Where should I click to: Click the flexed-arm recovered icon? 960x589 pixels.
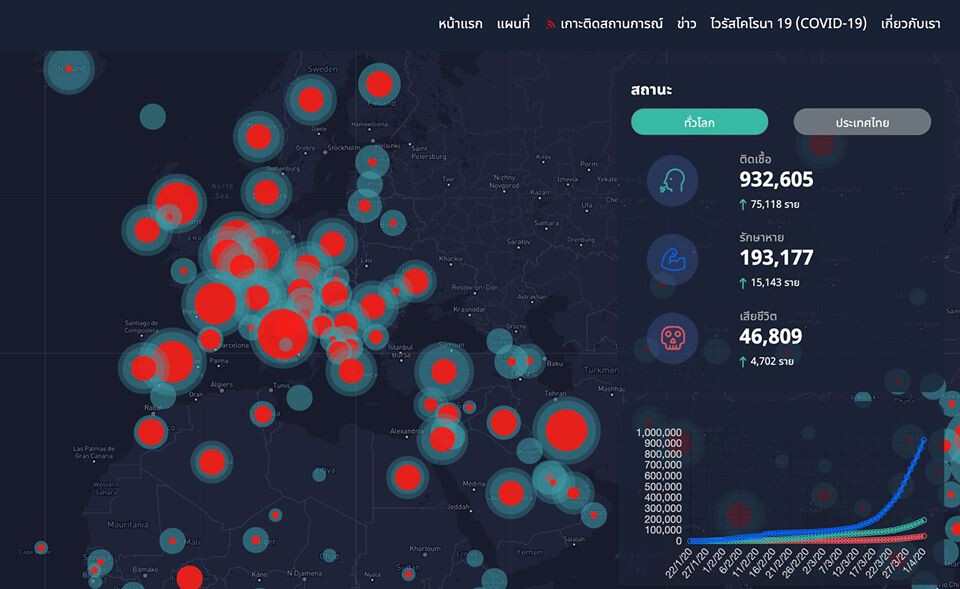[x=672, y=260]
